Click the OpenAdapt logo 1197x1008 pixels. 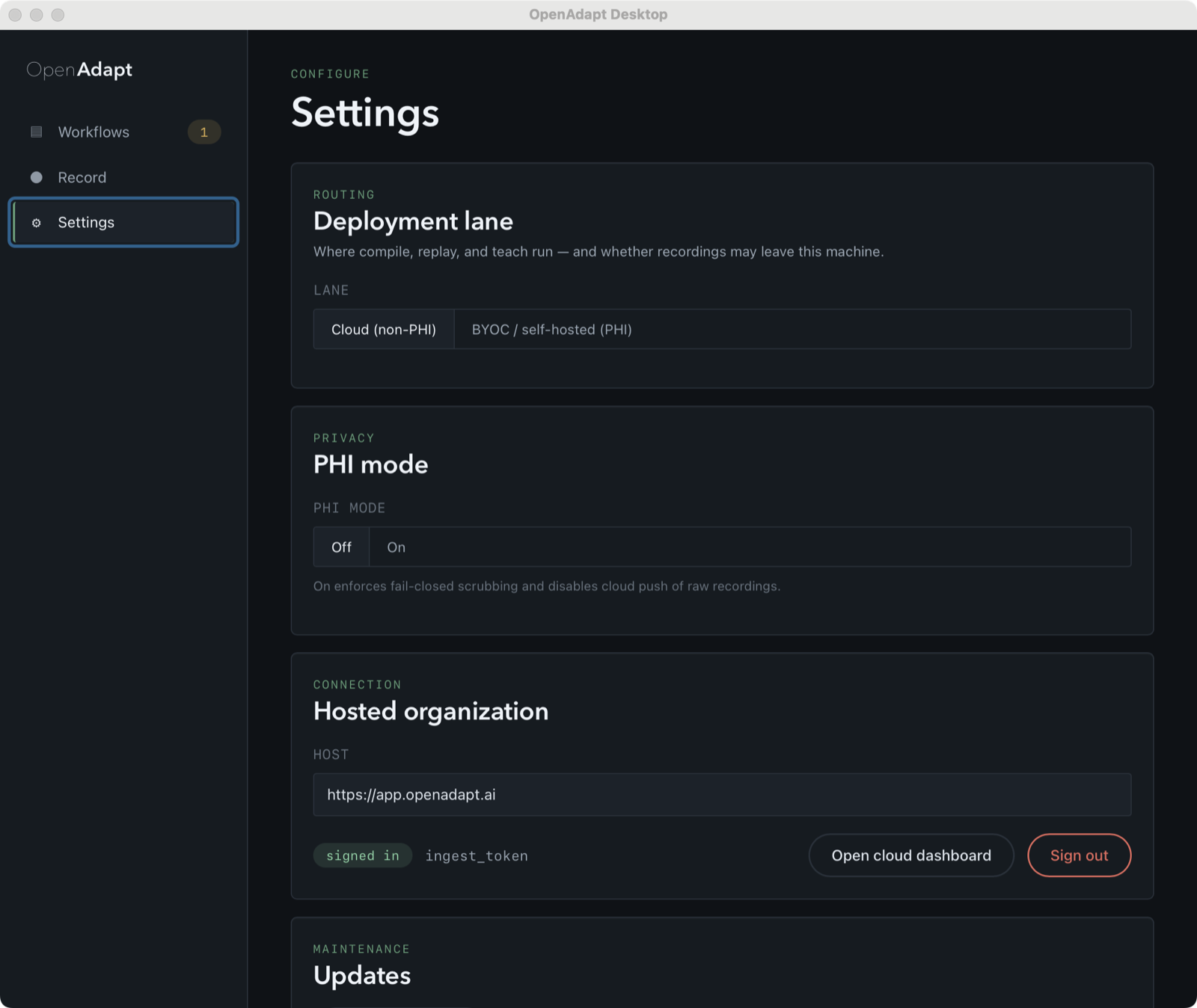pyautogui.click(x=79, y=70)
